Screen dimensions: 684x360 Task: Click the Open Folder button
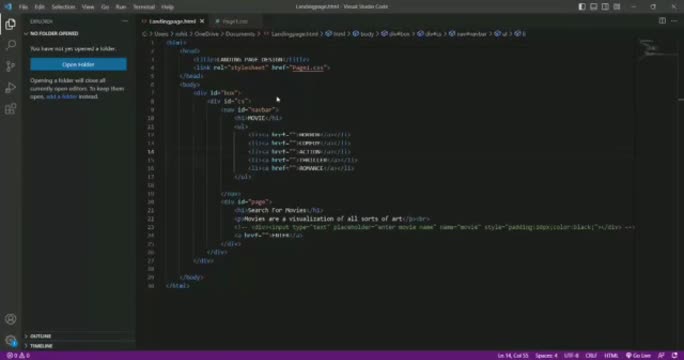click(79, 65)
